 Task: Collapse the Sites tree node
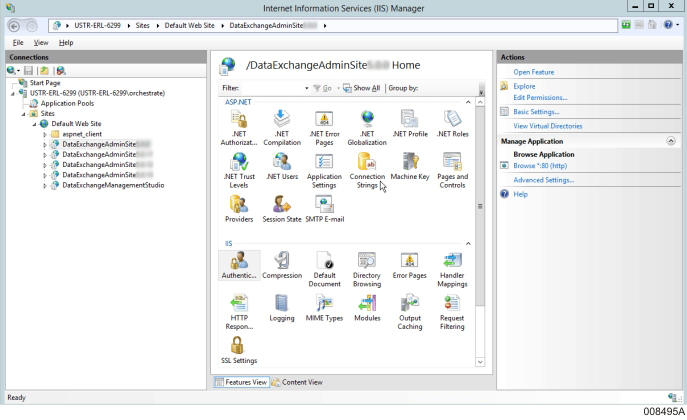(x=24, y=114)
